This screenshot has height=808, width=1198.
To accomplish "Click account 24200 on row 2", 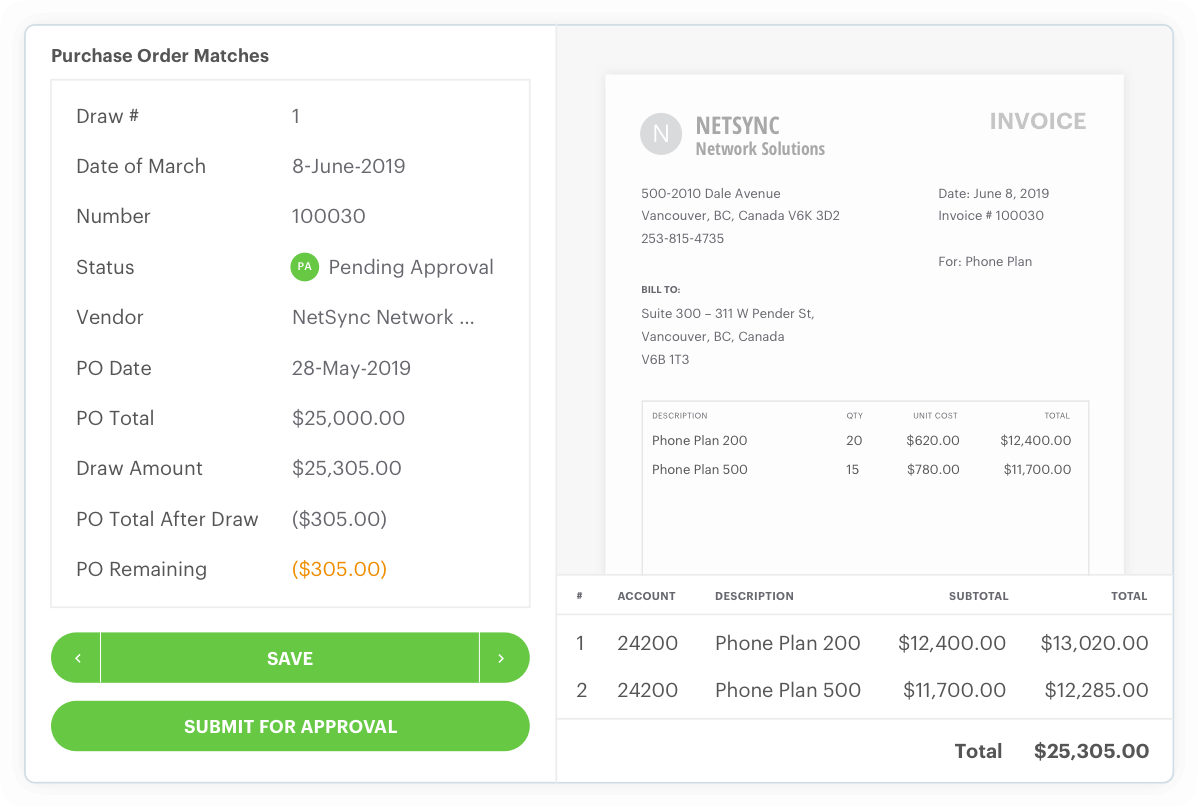I will click(x=647, y=690).
